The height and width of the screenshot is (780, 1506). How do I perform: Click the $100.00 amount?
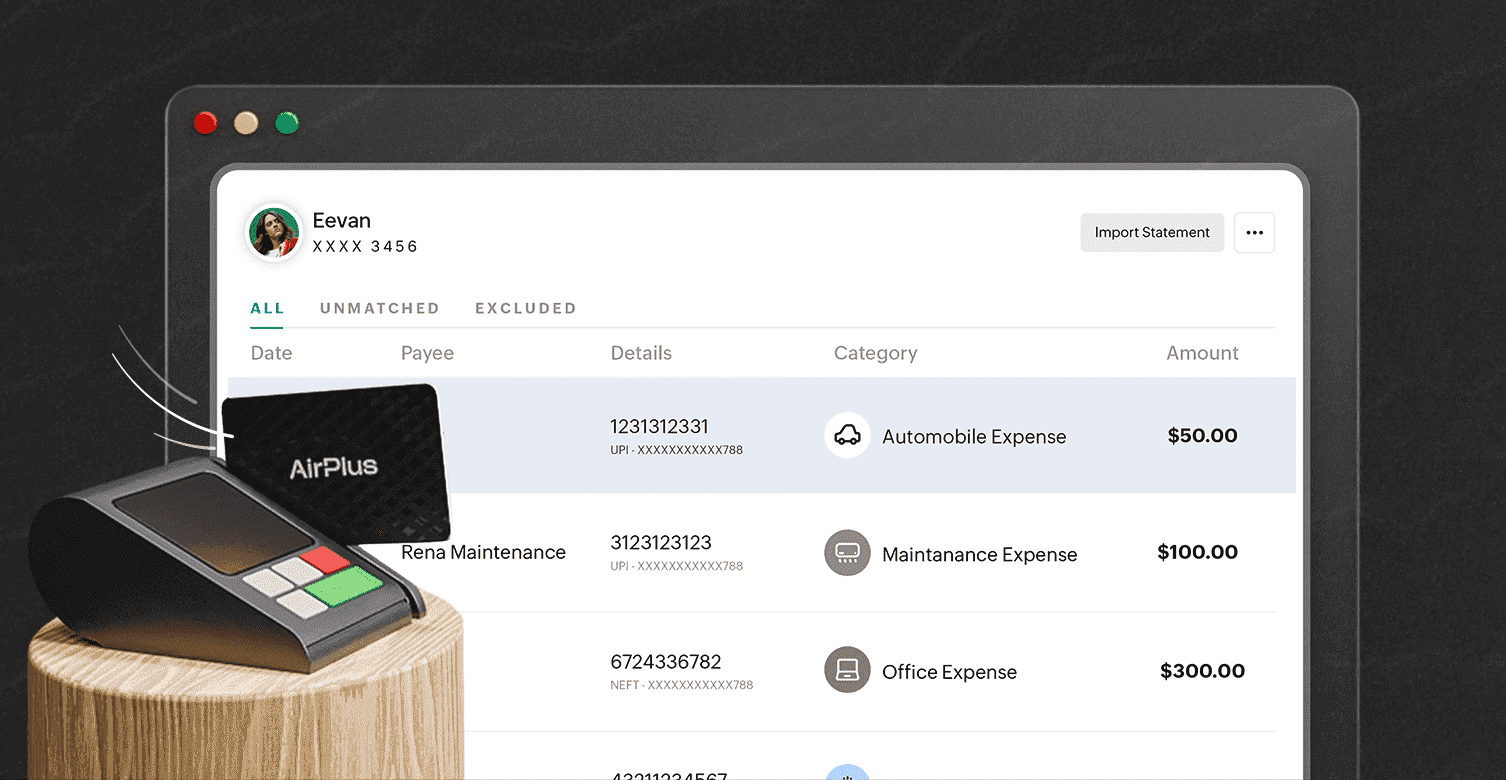tap(1197, 552)
